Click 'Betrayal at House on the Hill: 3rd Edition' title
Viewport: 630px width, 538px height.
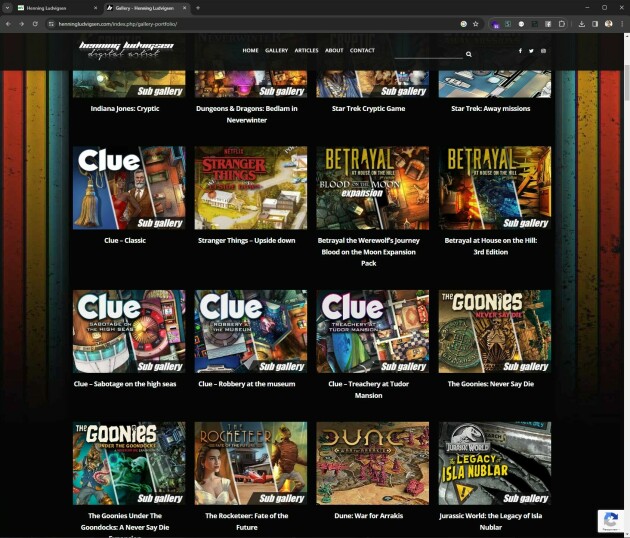point(491,246)
